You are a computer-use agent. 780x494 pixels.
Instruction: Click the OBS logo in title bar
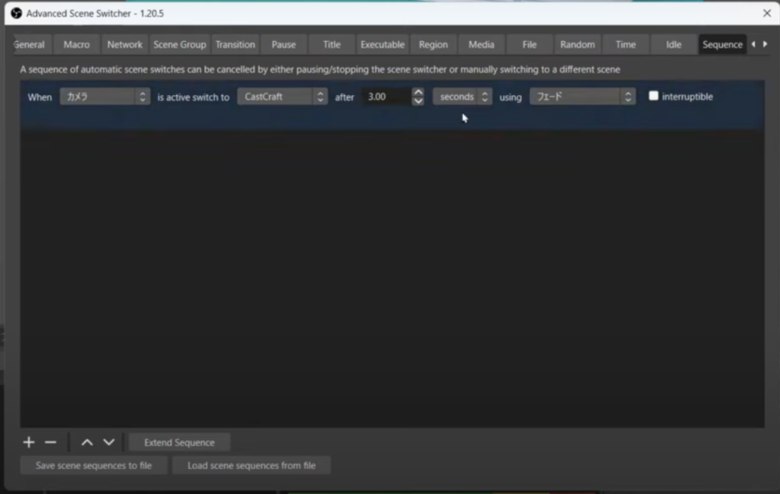[15, 13]
